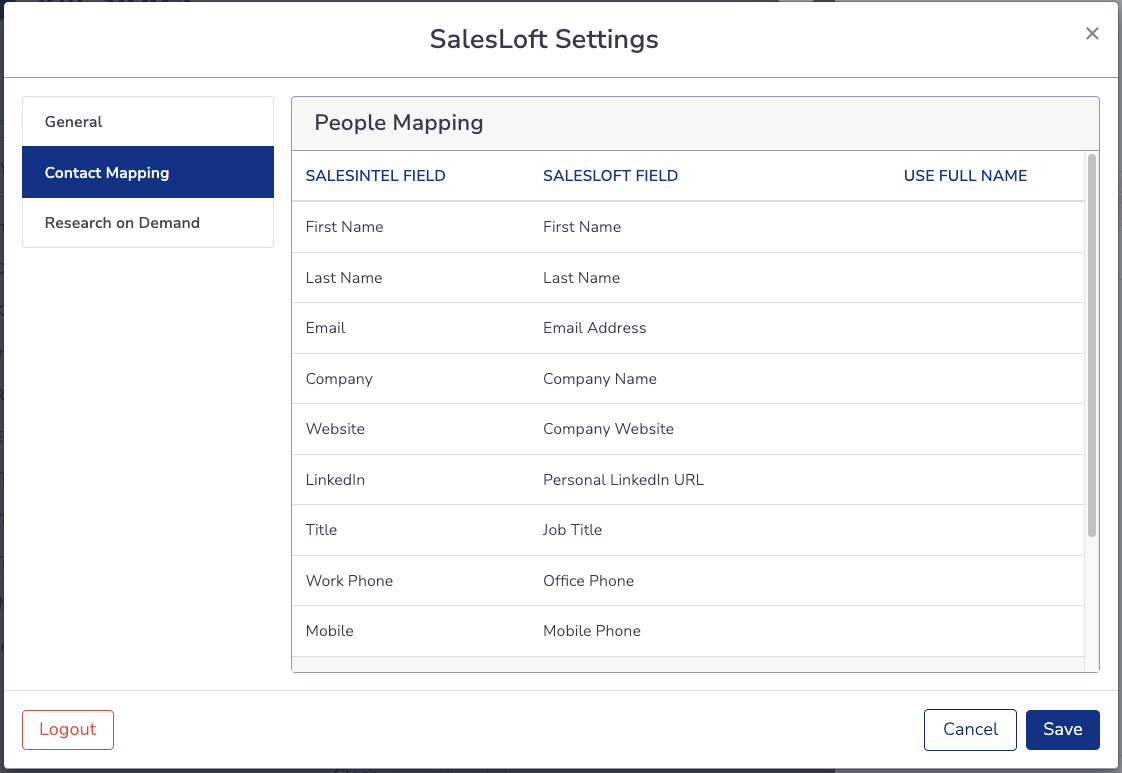Click the SalesIntel 'Mobile' field cell
The width and height of the screenshot is (1122, 773).
[x=329, y=631]
